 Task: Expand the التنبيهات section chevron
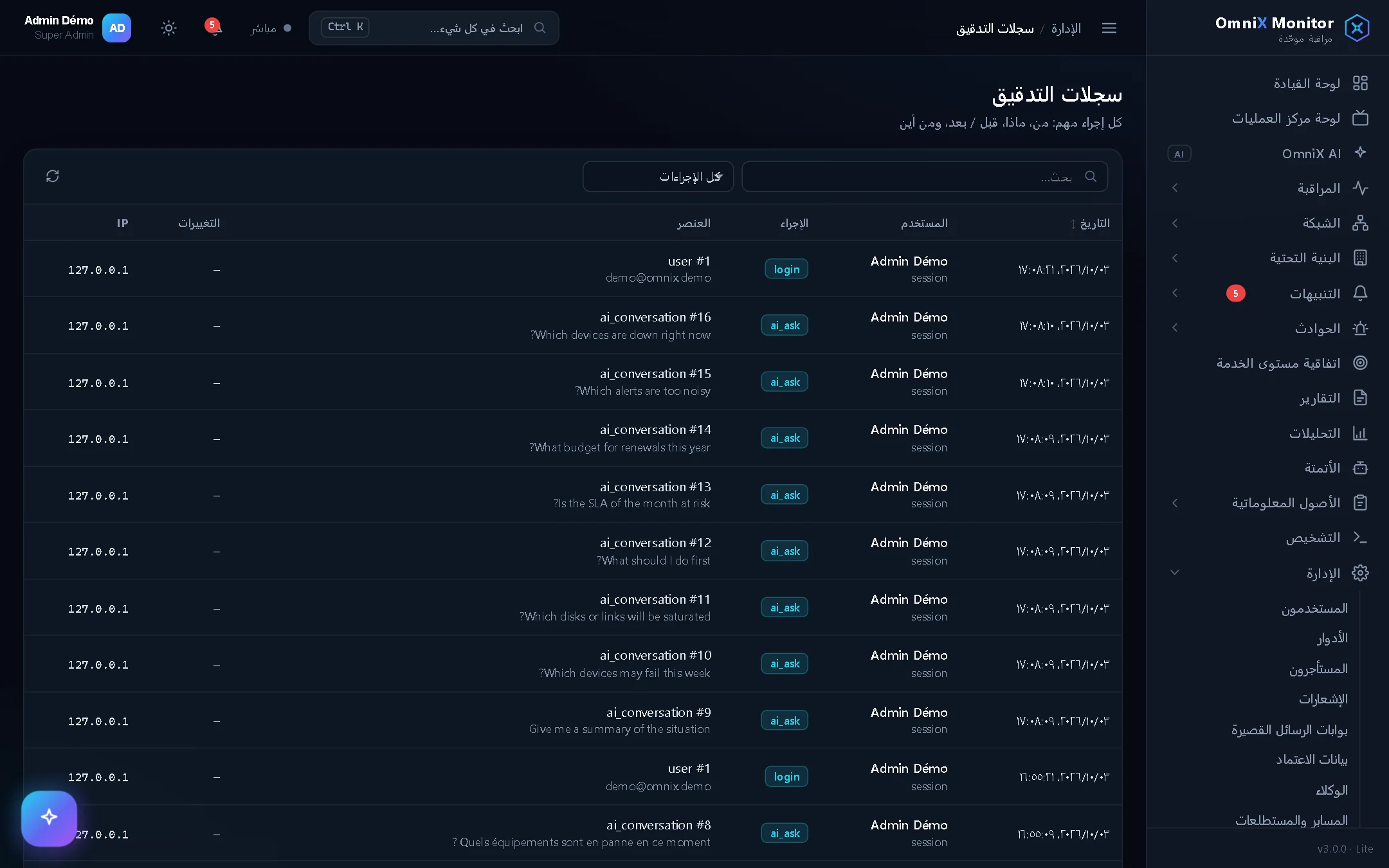point(1175,293)
